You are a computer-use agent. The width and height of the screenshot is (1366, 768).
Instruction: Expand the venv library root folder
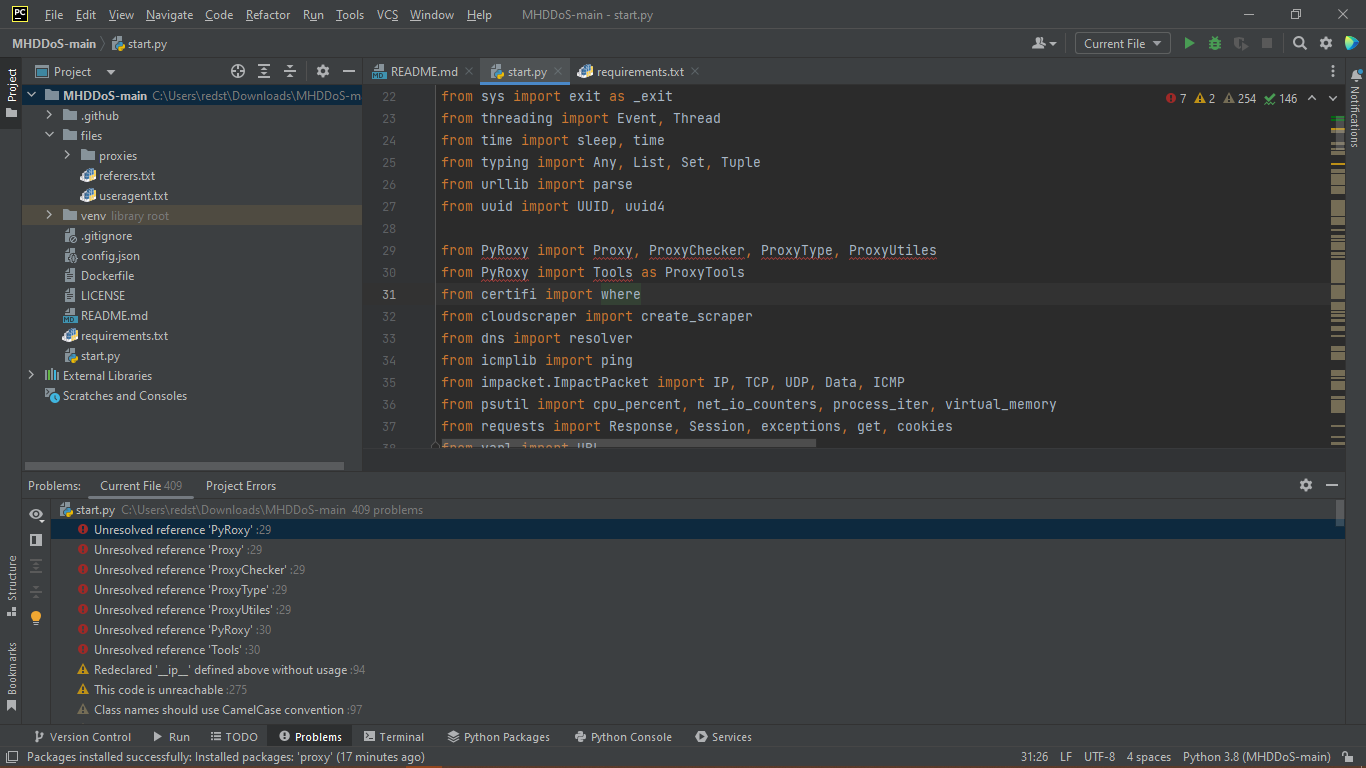[x=50, y=216]
